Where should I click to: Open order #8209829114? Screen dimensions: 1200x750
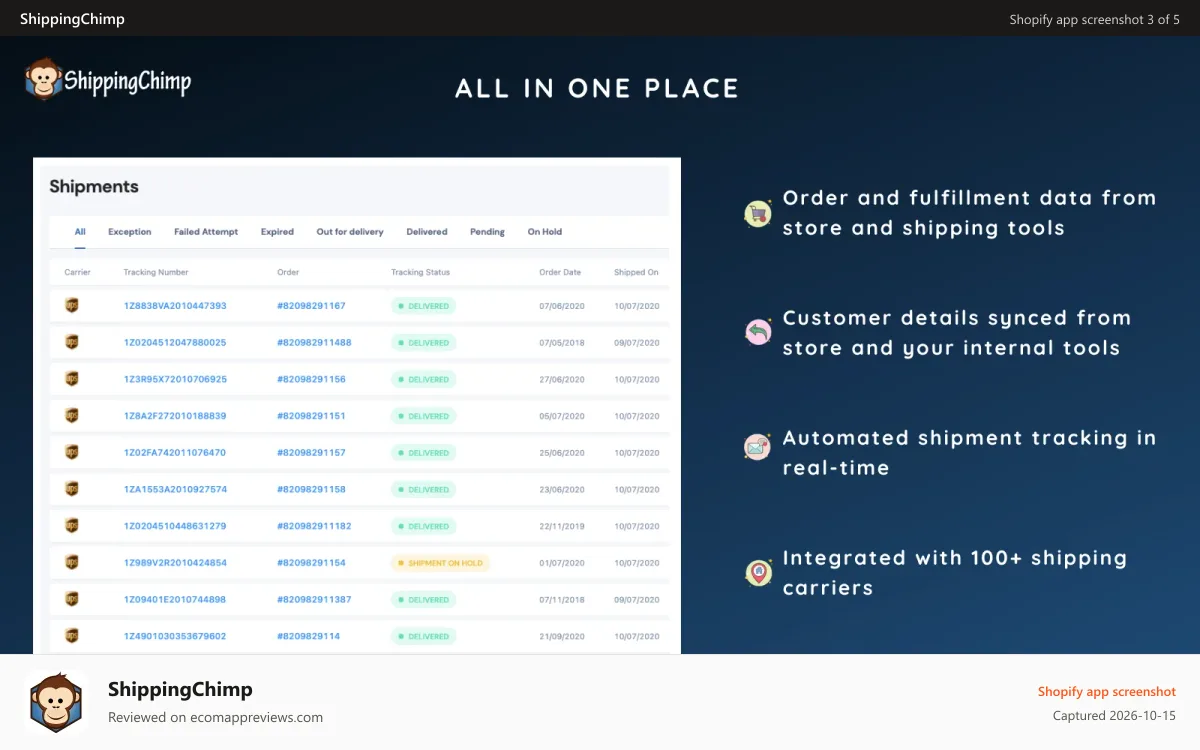(308, 636)
